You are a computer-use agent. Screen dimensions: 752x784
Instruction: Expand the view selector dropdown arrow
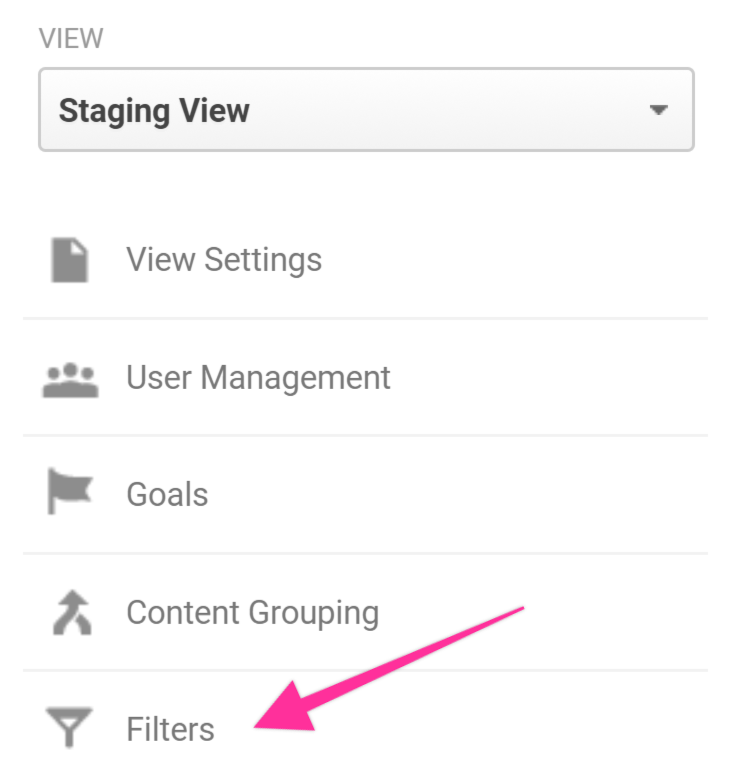657,110
